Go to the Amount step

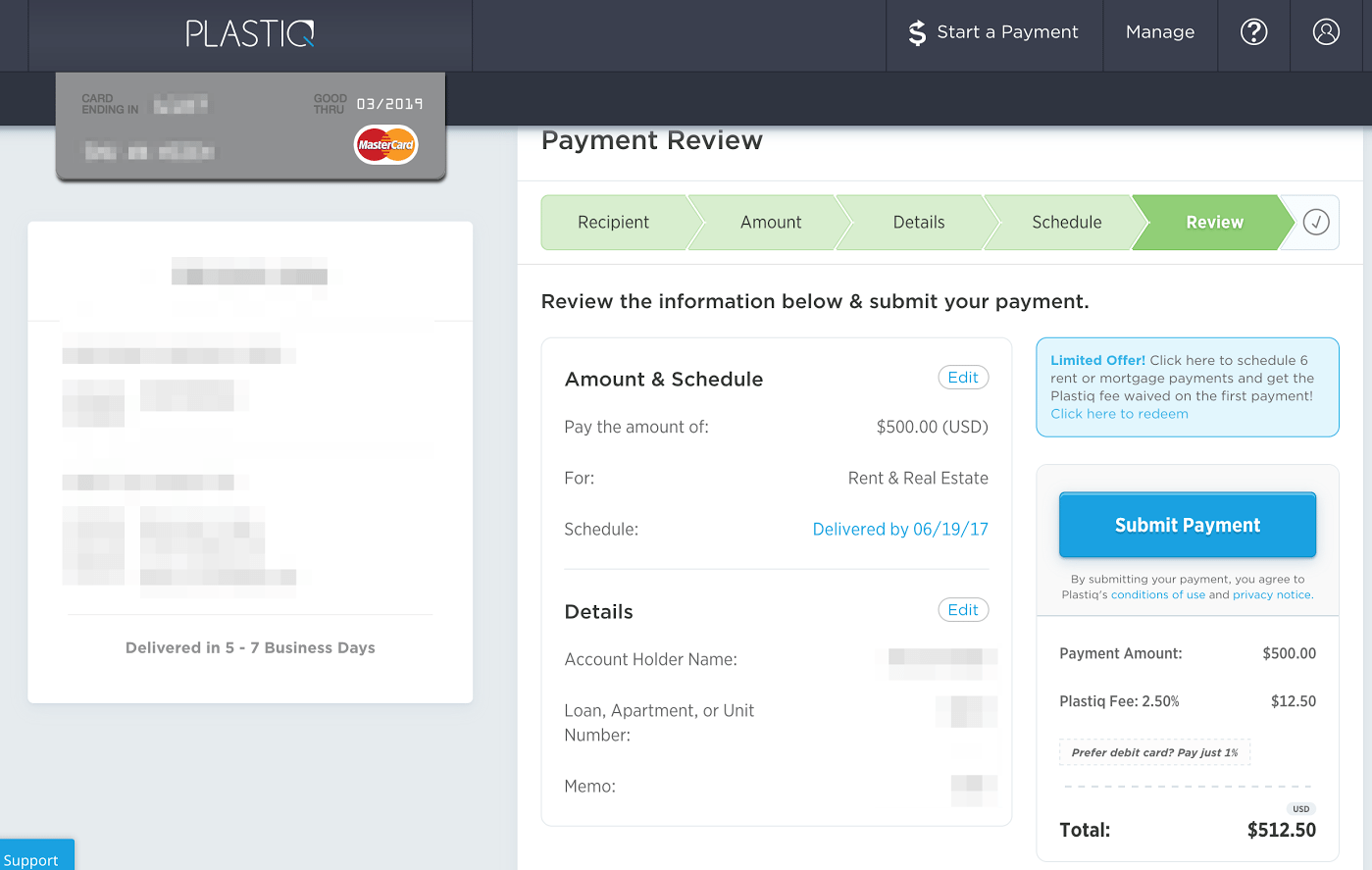[771, 223]
